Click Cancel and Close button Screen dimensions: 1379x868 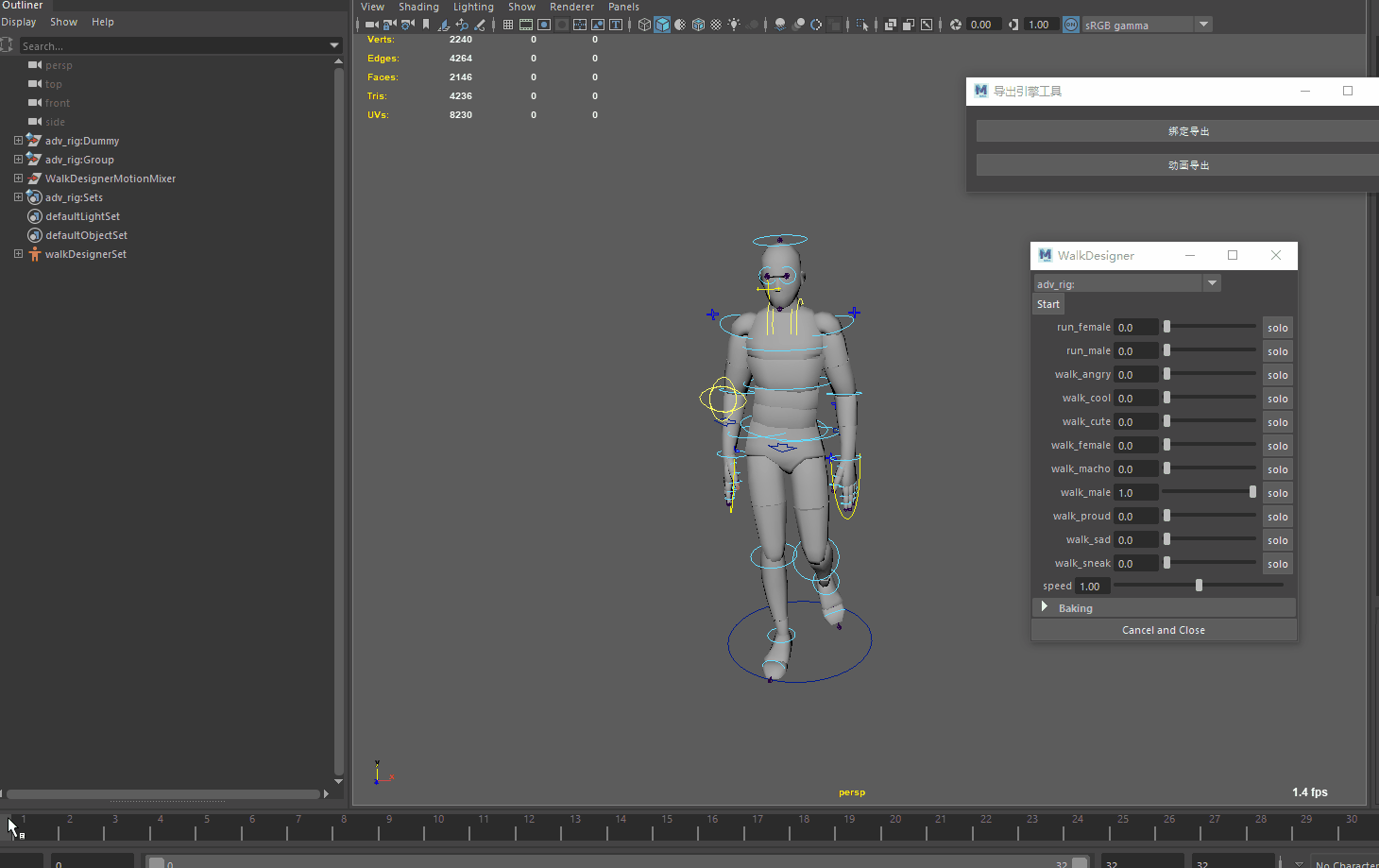(x=1163, y=630)
